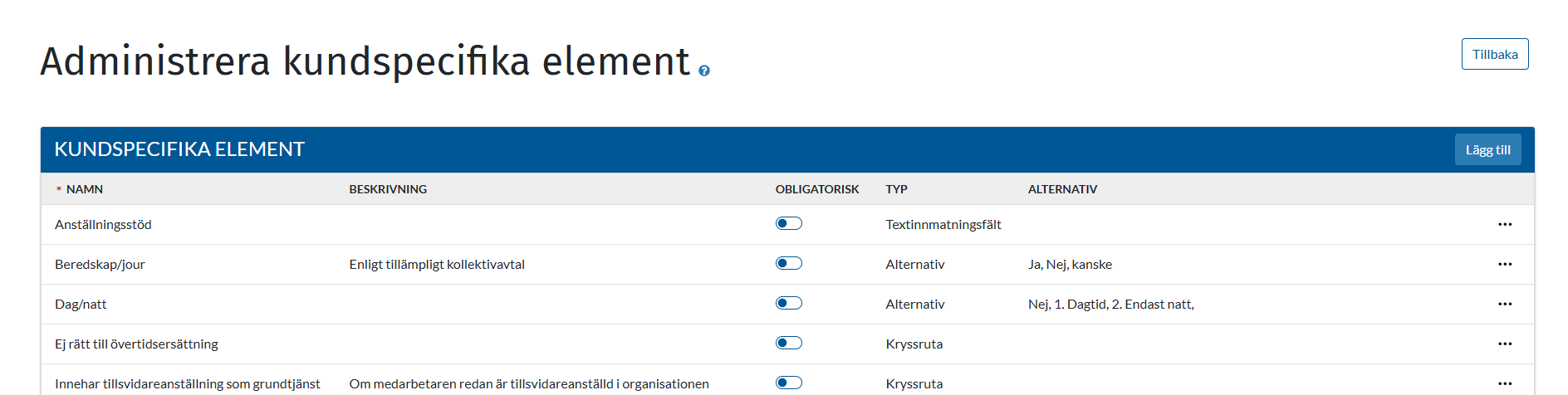The width and height of the screenshot is (1568, 395).
Task: Toggle Obligatorisk switch for Beredskap/jour
Action: (x=789, y=263)
